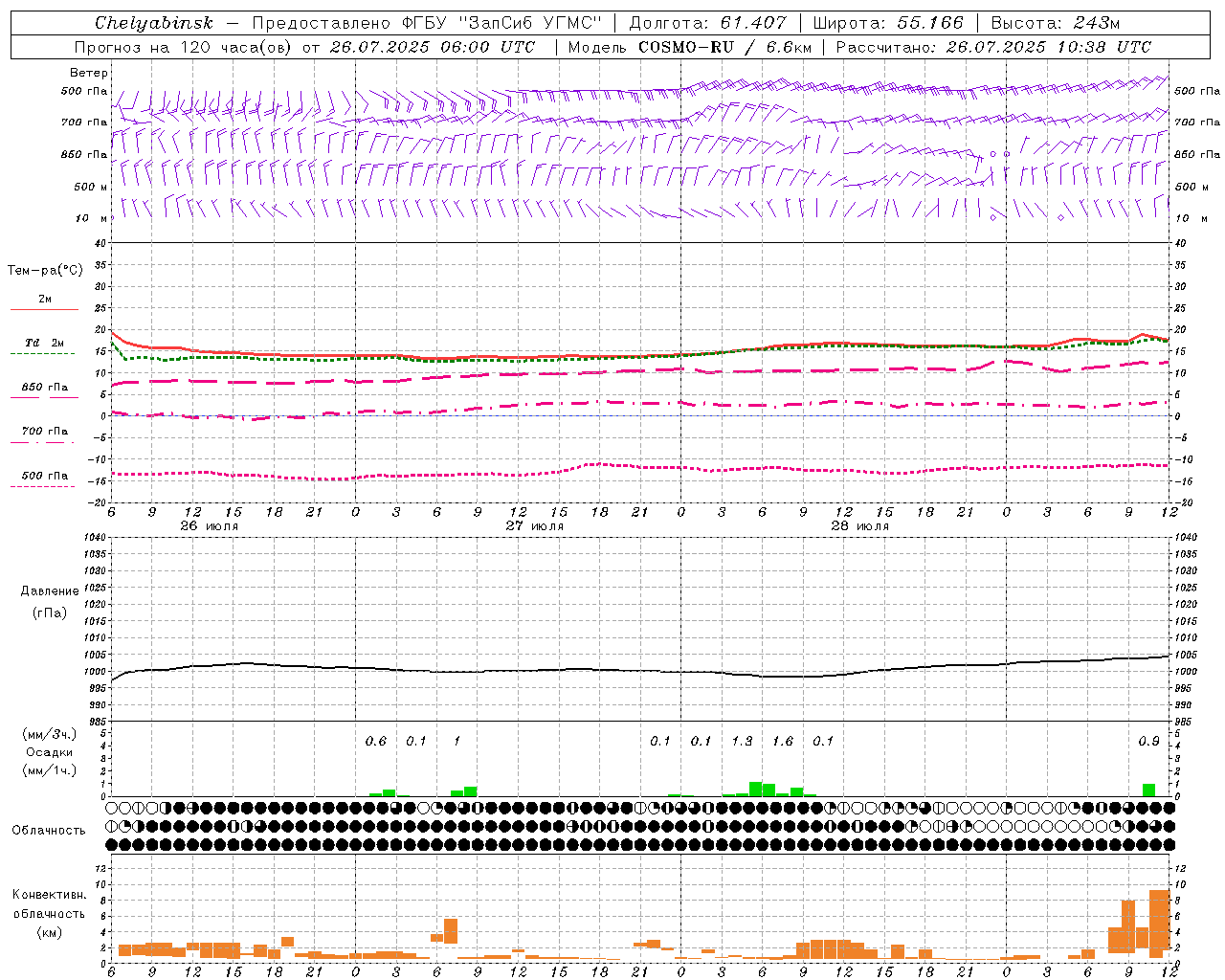This screenshot has height=980, width=1225.
Task: Click the 1.3 precipitation amount value
Action: (742, 741)
